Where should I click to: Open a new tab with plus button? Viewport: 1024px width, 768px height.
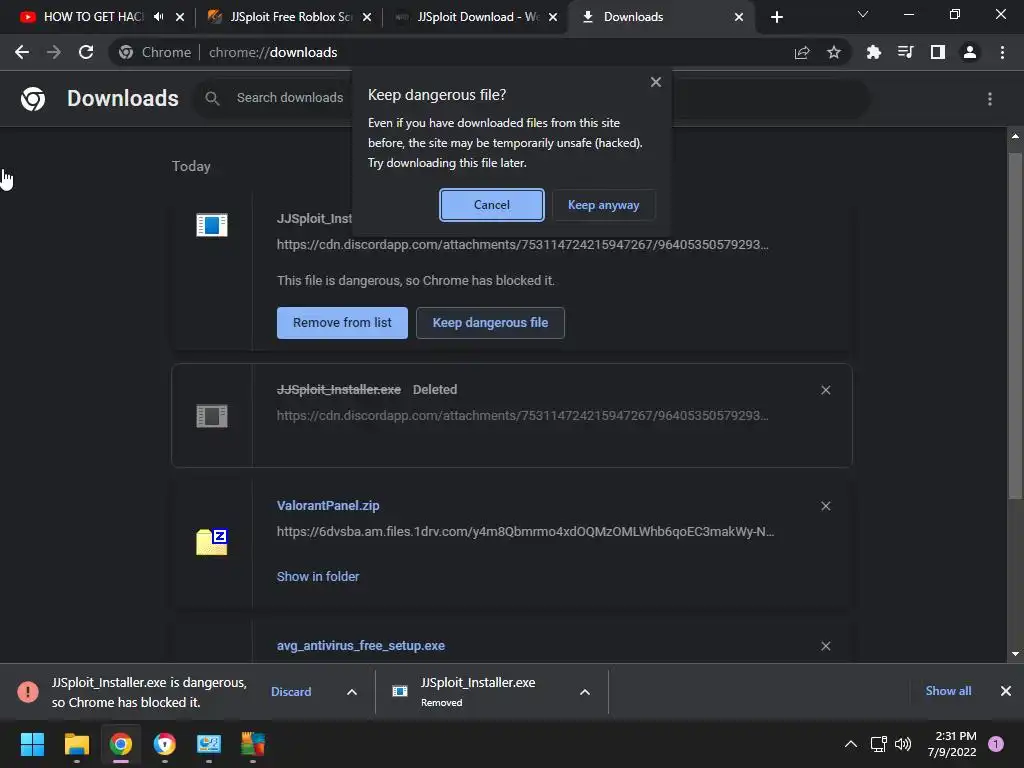776,17
